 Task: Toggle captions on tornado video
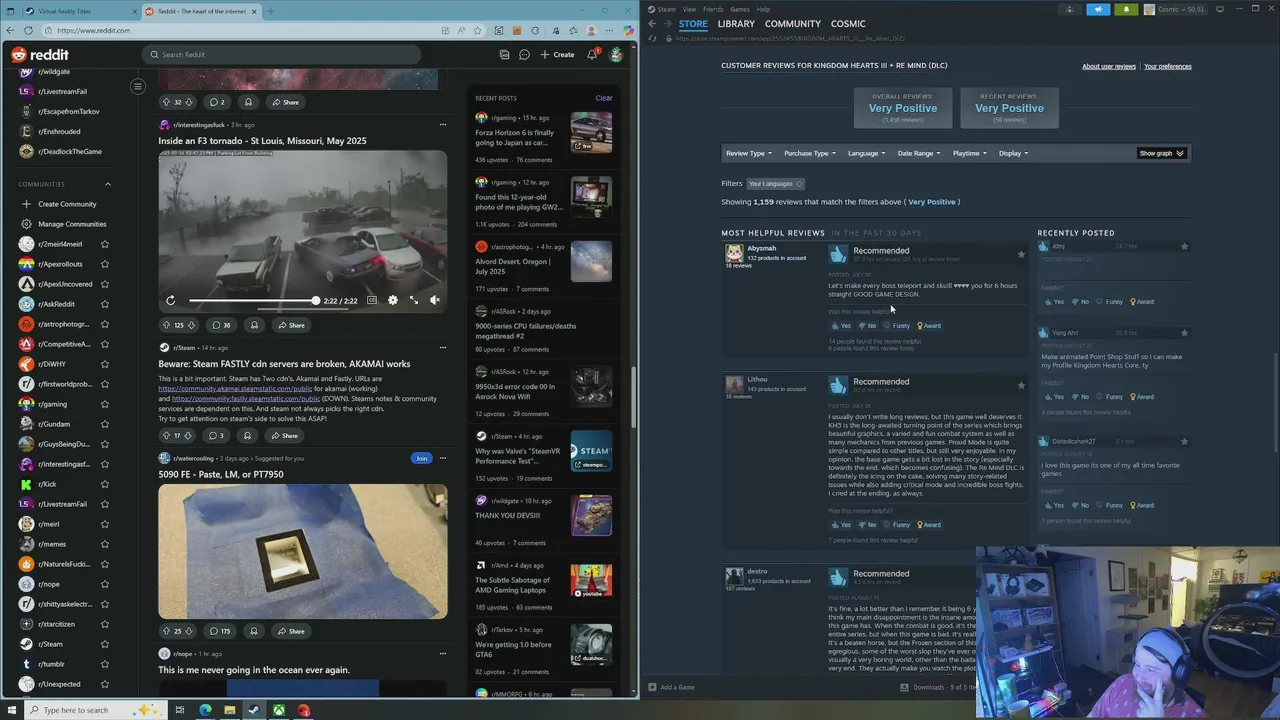(372, 300)
